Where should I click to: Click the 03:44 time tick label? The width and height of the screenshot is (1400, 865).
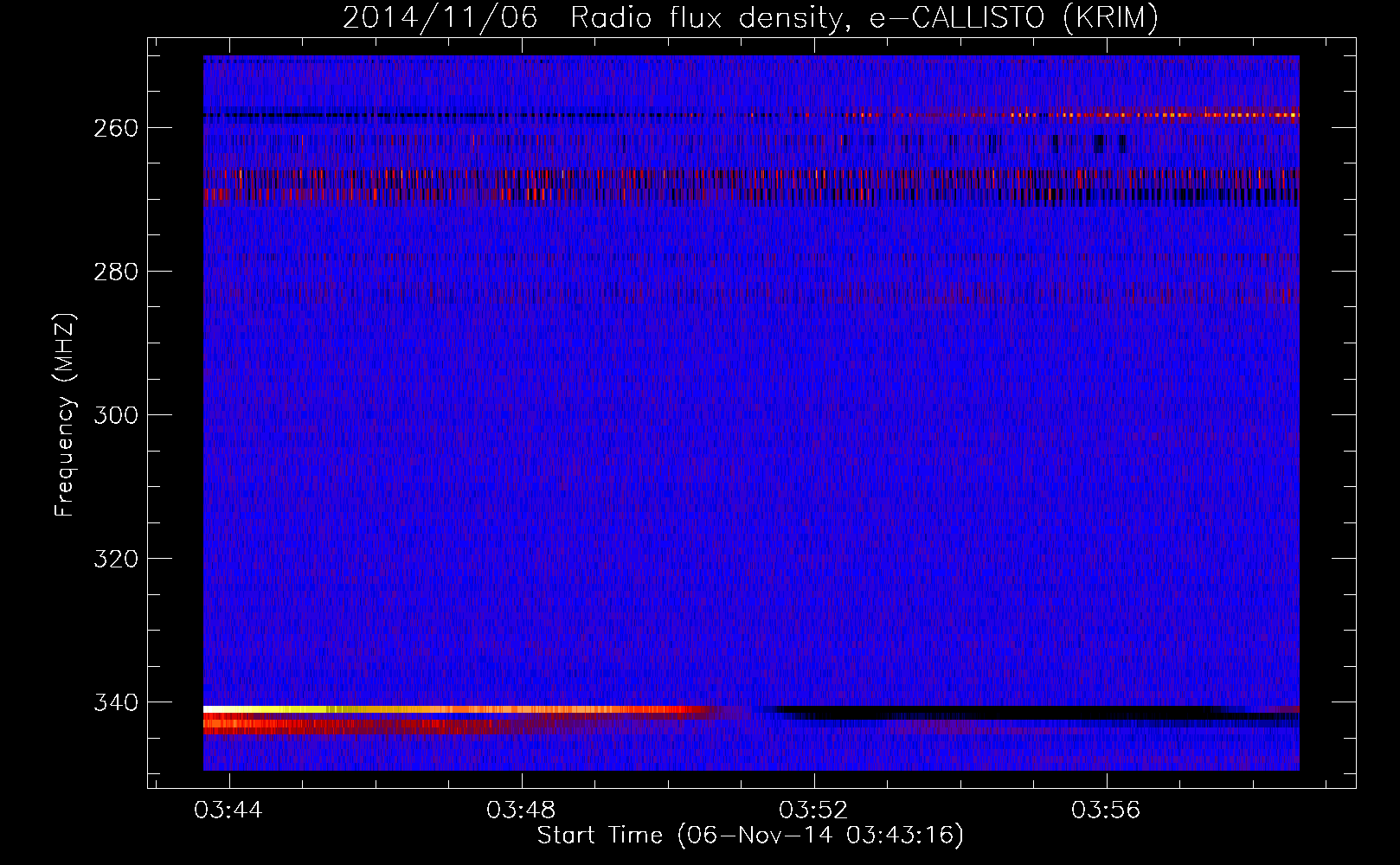(x=228, y=811)
